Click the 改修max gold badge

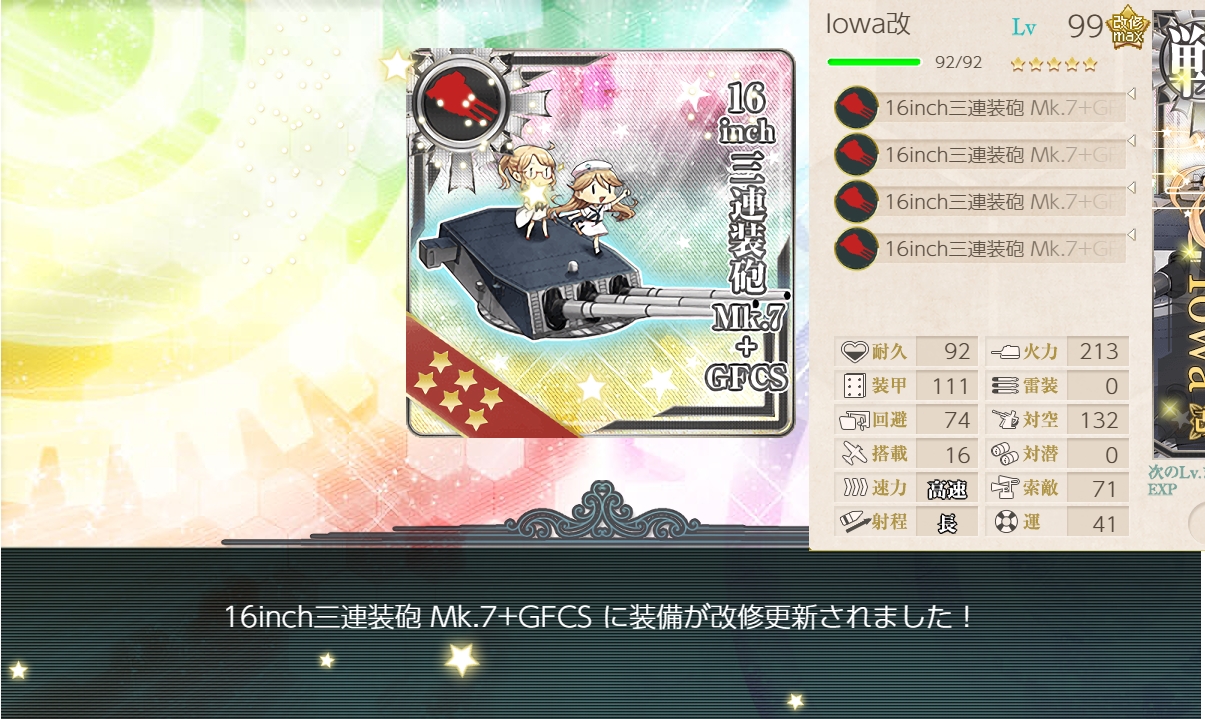coord(1127,27)
